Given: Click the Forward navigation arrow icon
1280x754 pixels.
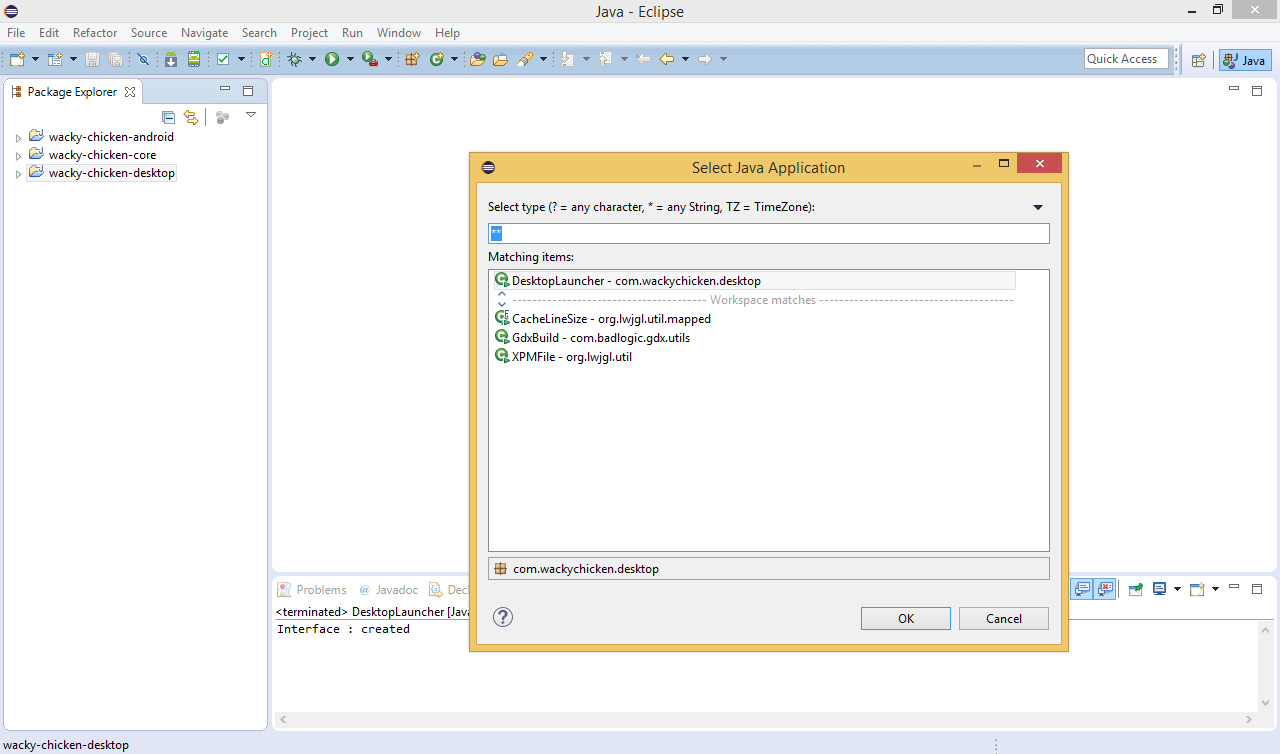Looking at the screenshot, I should [x=705, y=59].
